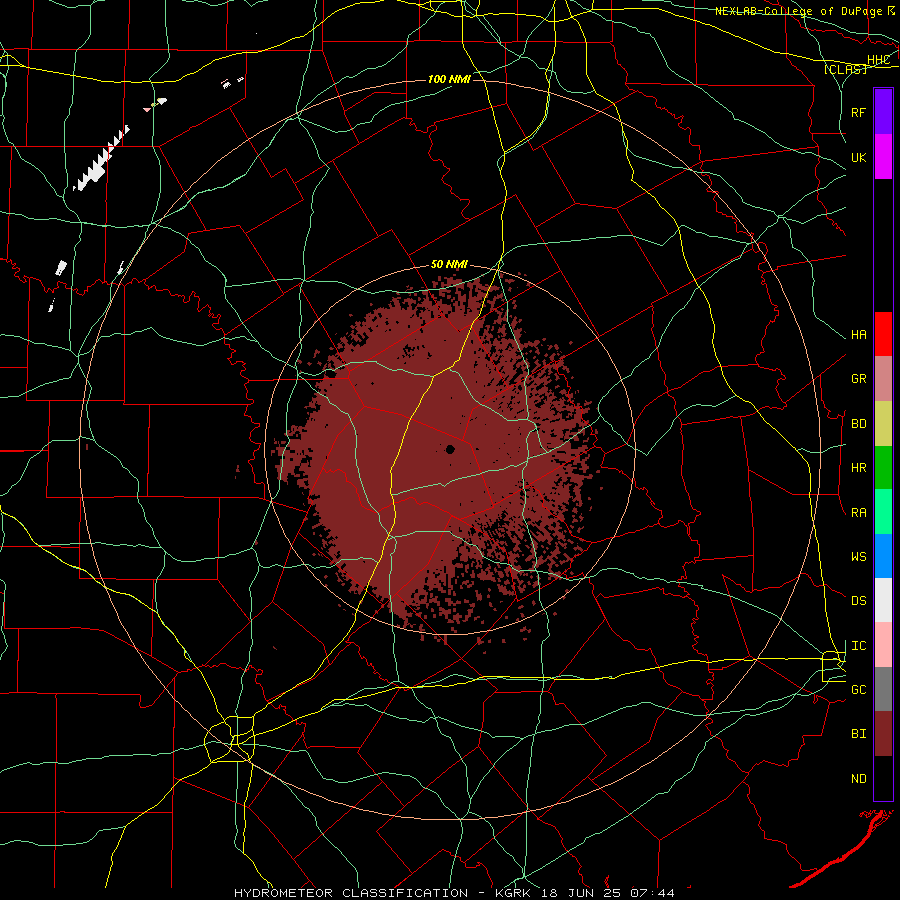The image size is (900, 900).
Task: Select the blue WS legend swatch
Action: coord(883,556)
